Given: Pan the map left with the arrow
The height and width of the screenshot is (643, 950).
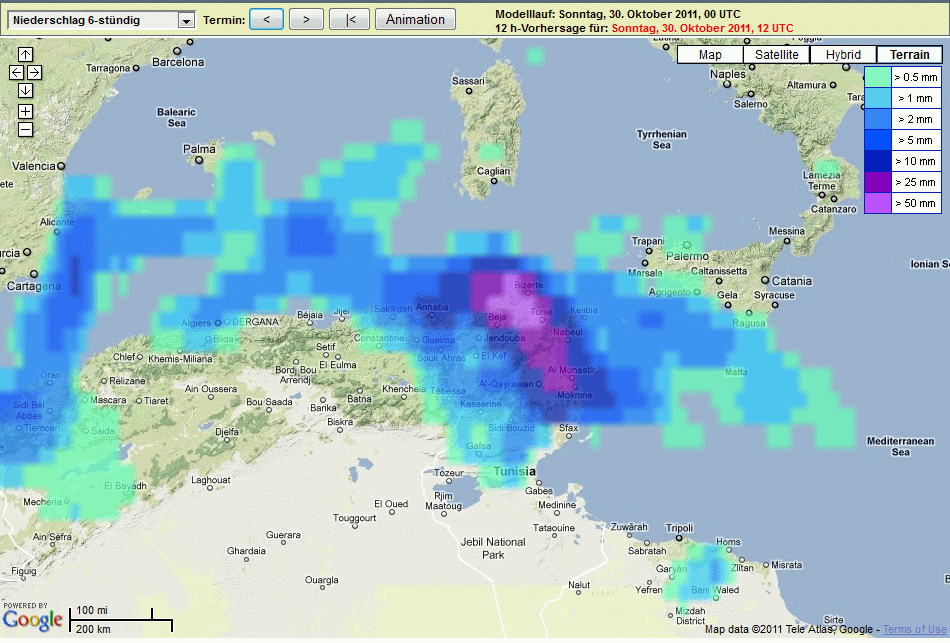Looking at the screenshot, I should tap(16, 73).
